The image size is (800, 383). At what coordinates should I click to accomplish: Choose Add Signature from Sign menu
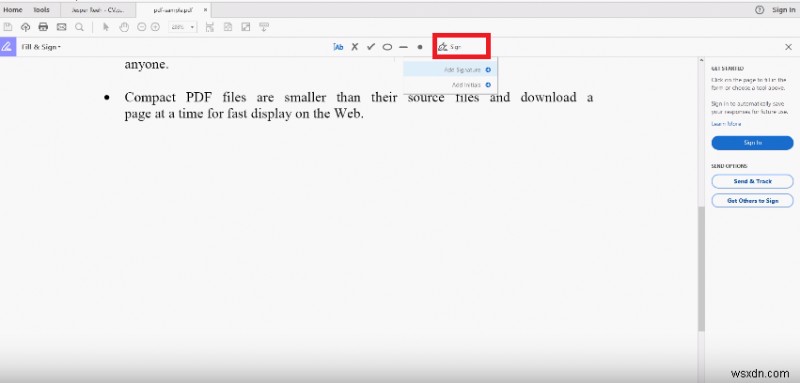click(x=450, y=69)
